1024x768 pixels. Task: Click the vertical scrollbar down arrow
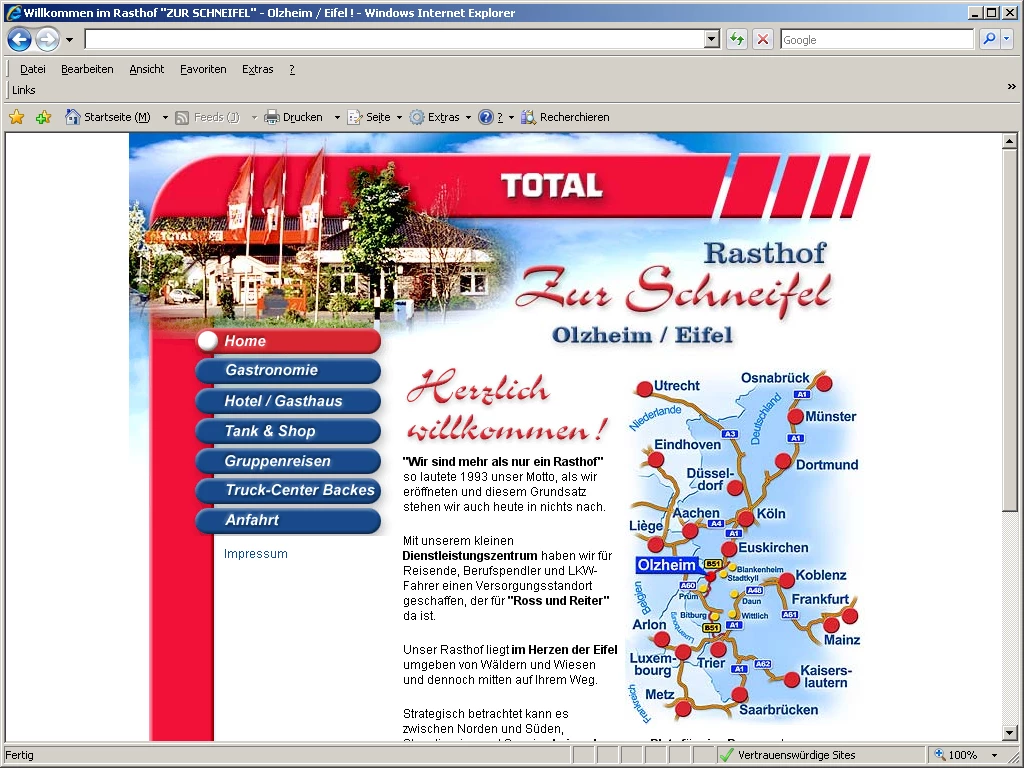(x=1010, y=733)
